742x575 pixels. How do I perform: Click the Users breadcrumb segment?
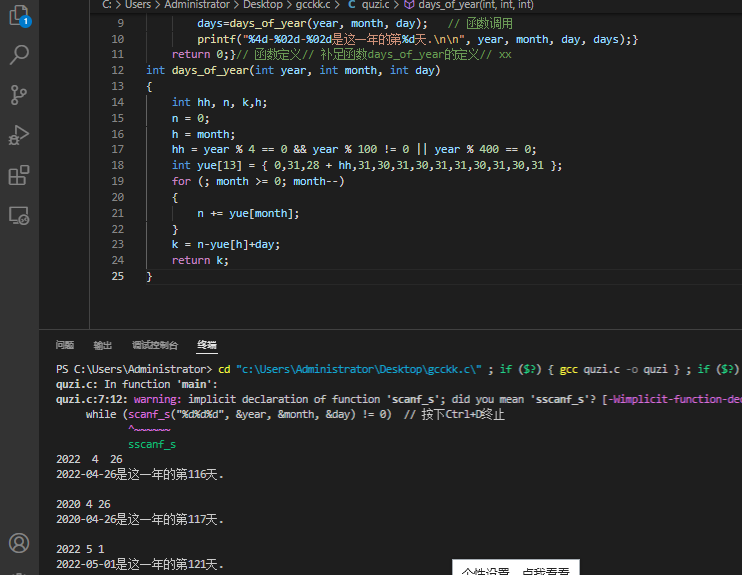click(x=138, y=5)
